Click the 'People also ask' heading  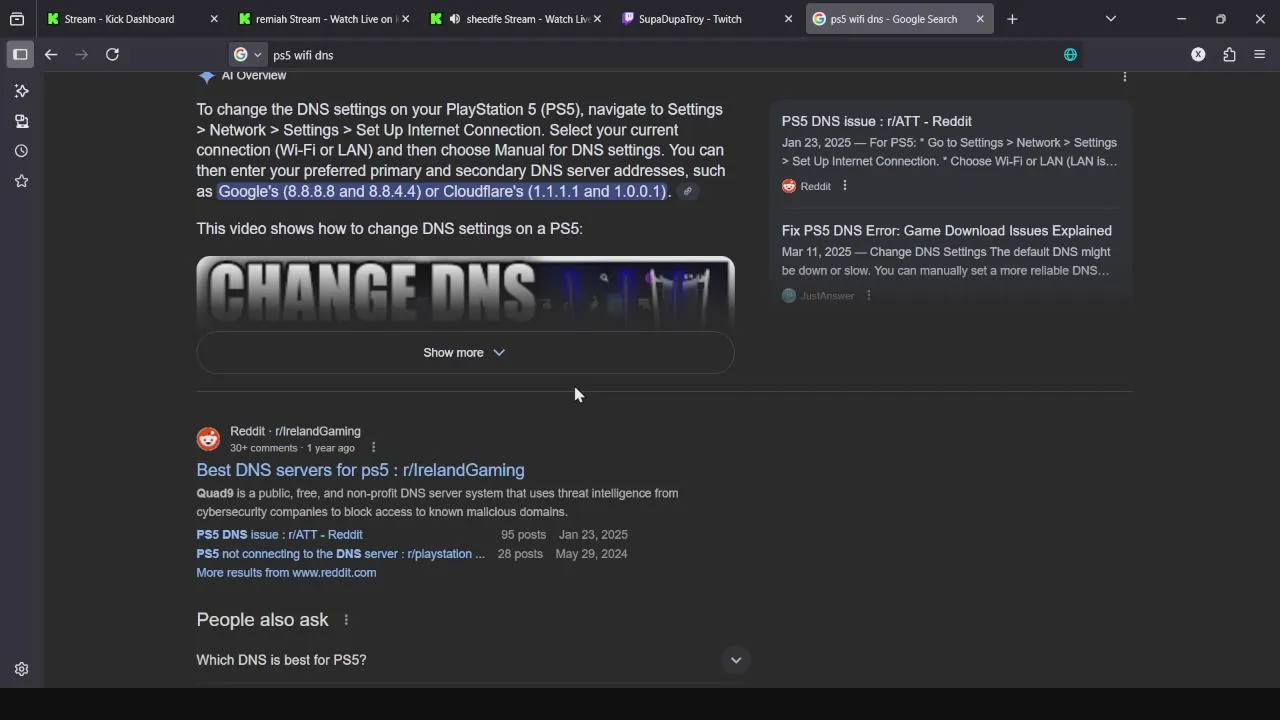pyautogui.click(x=262, y=620)
